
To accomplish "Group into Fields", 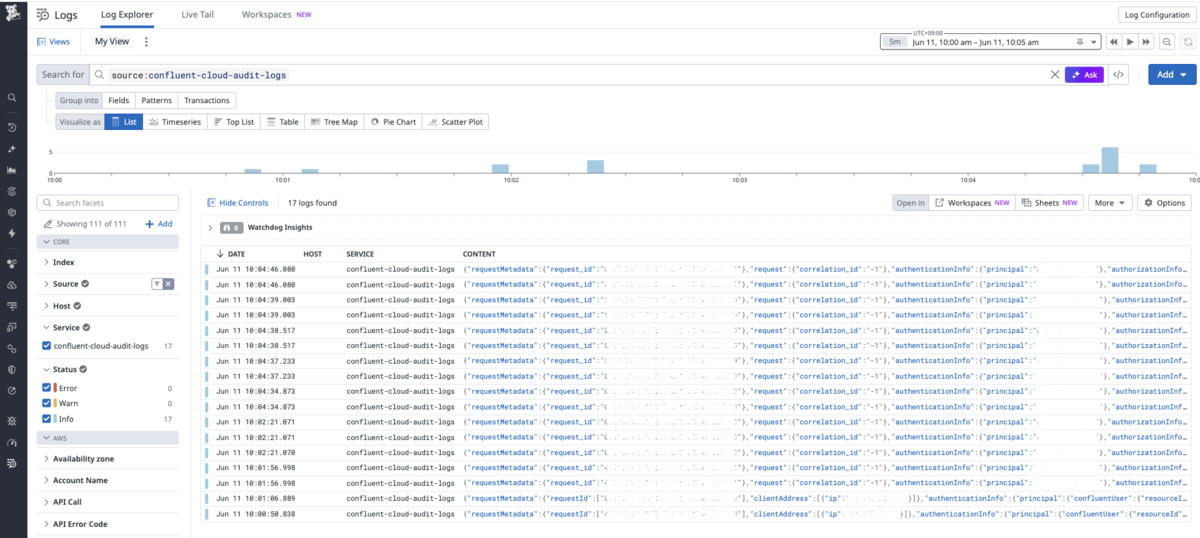I will point(118,101).
